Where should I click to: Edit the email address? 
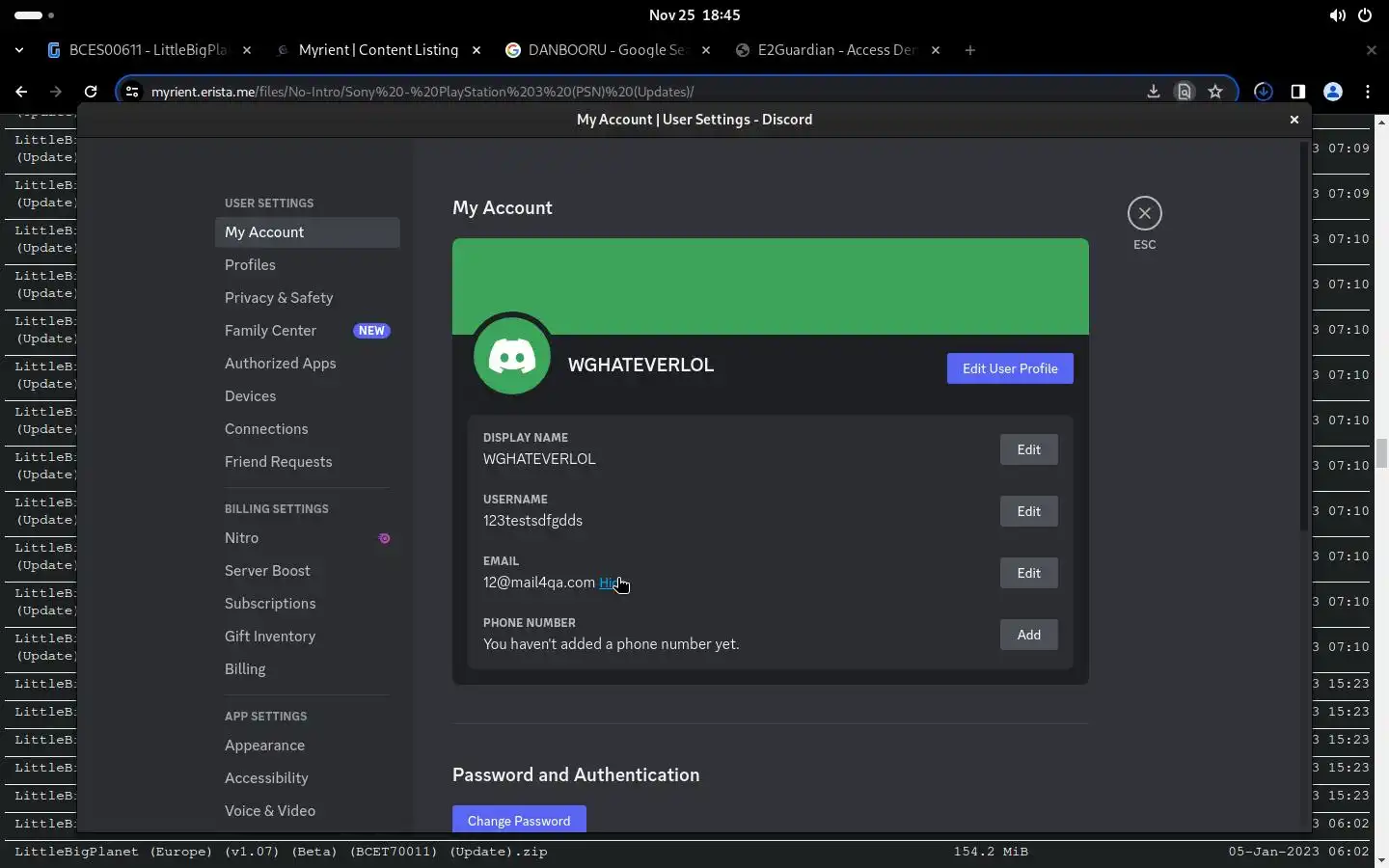1028,573
